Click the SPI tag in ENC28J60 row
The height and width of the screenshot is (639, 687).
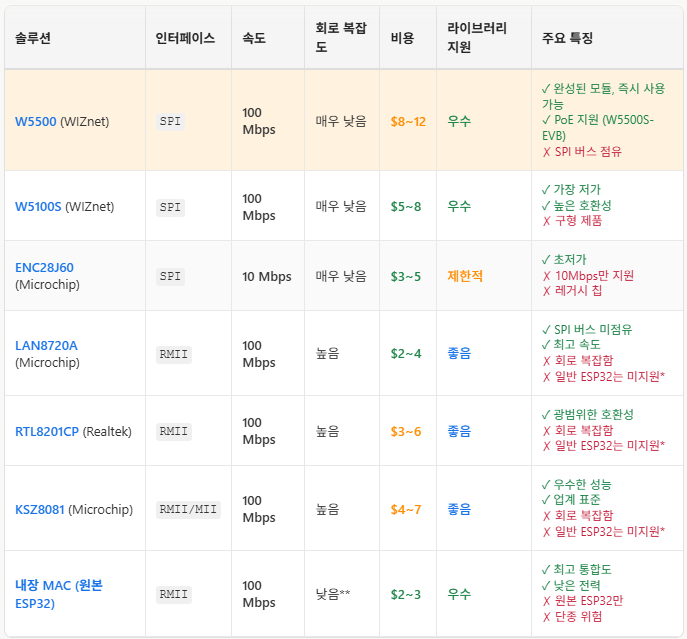click(x=170, y=276)
